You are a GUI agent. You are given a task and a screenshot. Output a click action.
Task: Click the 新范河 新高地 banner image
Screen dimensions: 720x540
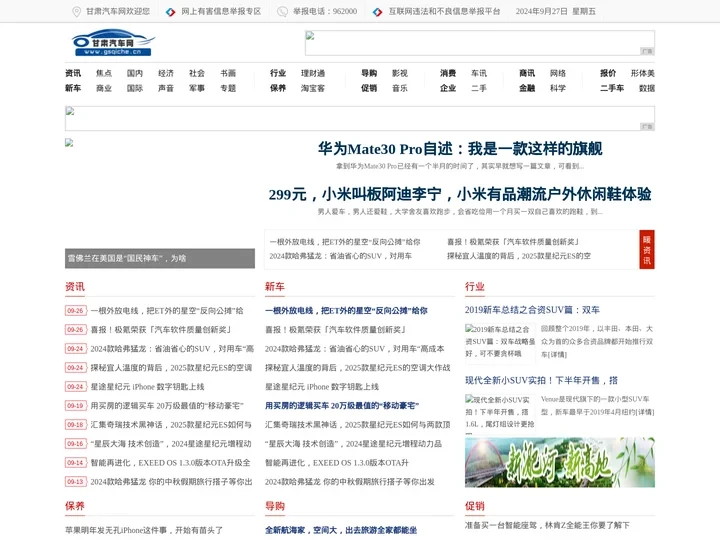560,462
